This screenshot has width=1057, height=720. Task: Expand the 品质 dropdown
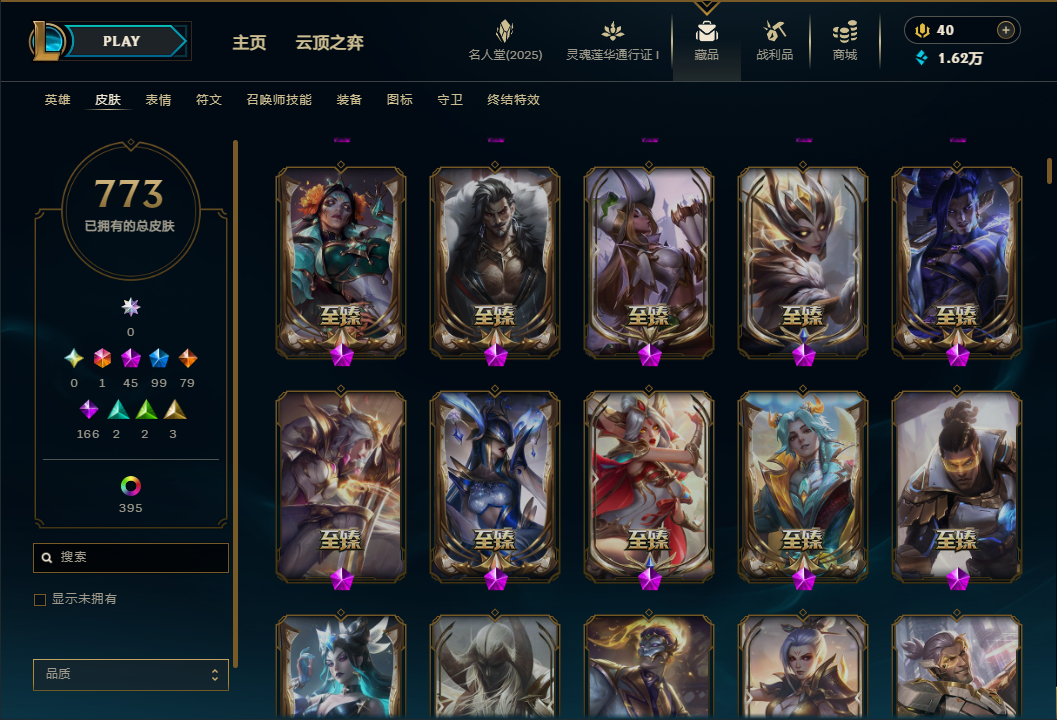click(x=131, y=674)
